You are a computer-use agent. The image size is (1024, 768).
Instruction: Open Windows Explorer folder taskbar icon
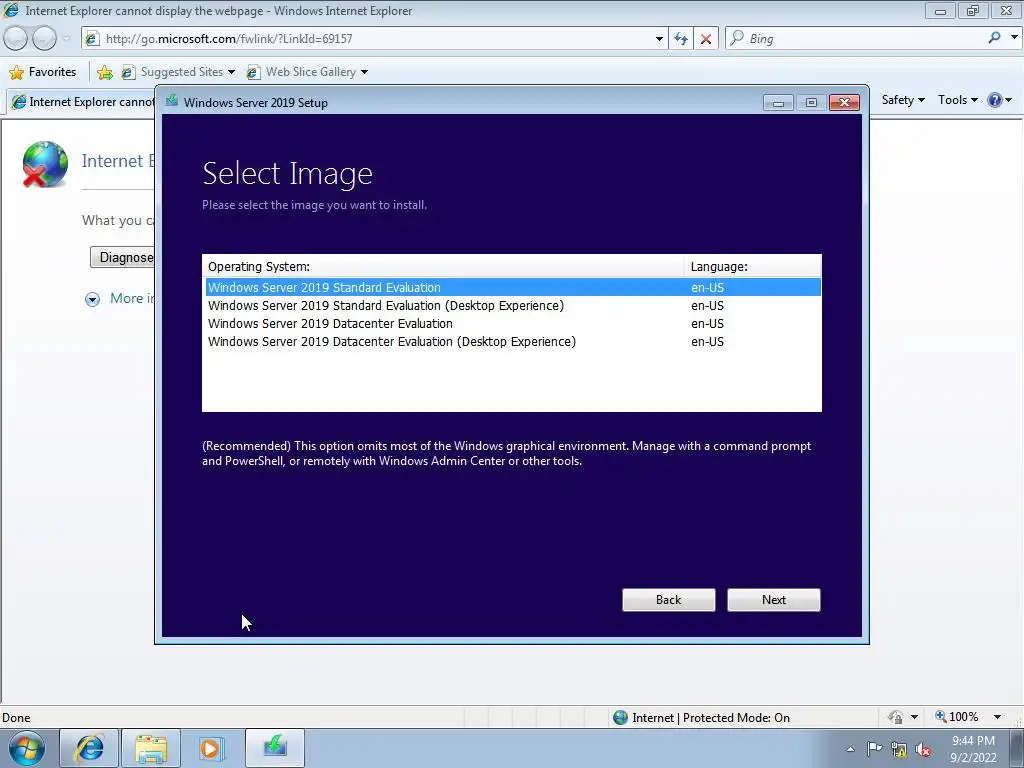coord(151,748)
